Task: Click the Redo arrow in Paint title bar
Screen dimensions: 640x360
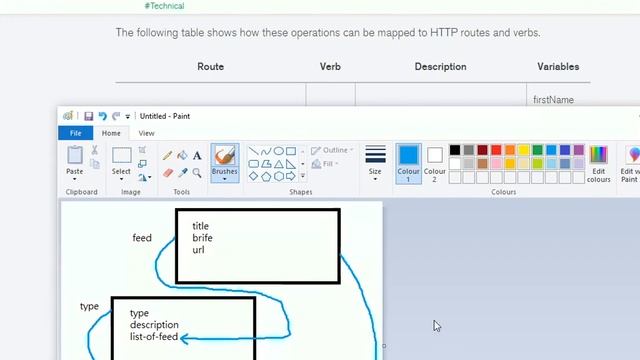Action: pos(116,116)
